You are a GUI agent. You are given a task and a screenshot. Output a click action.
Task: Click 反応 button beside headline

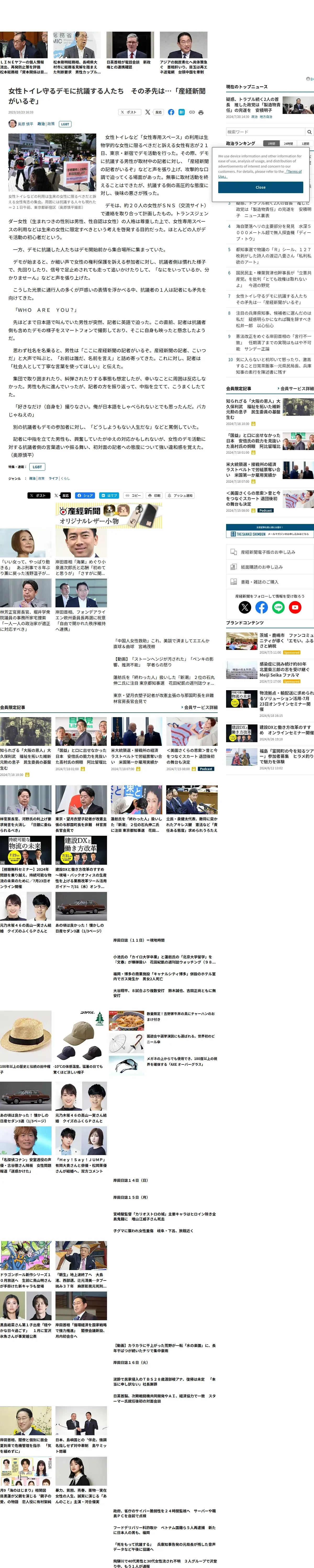coord(159,112)
